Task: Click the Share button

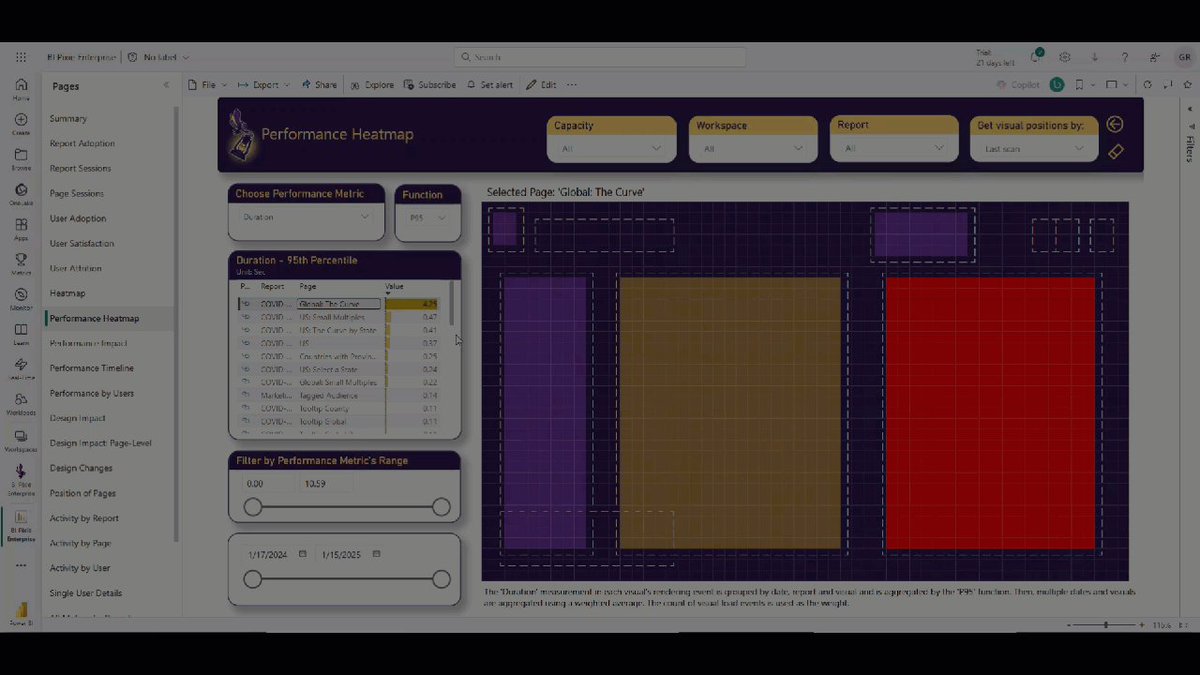Action: [x=319, y=85]
